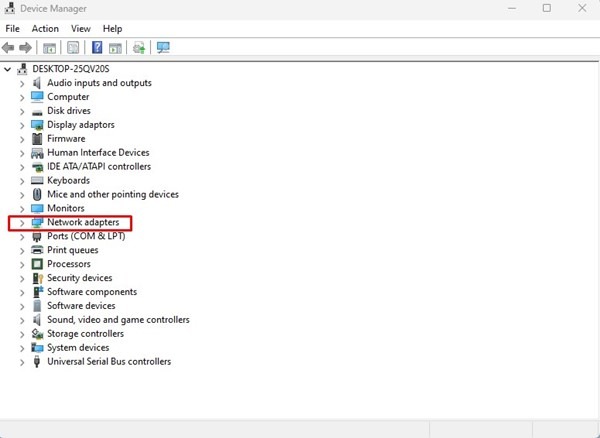Expand Universal Serial Bus controllers node
Viewport: 600px width, 438px height.
22,362
